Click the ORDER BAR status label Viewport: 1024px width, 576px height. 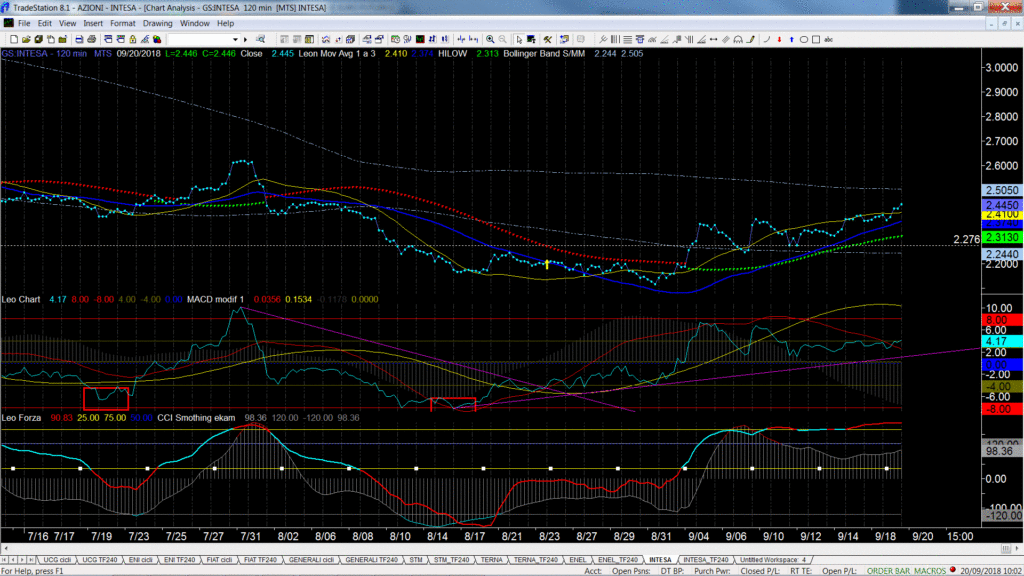888,571
